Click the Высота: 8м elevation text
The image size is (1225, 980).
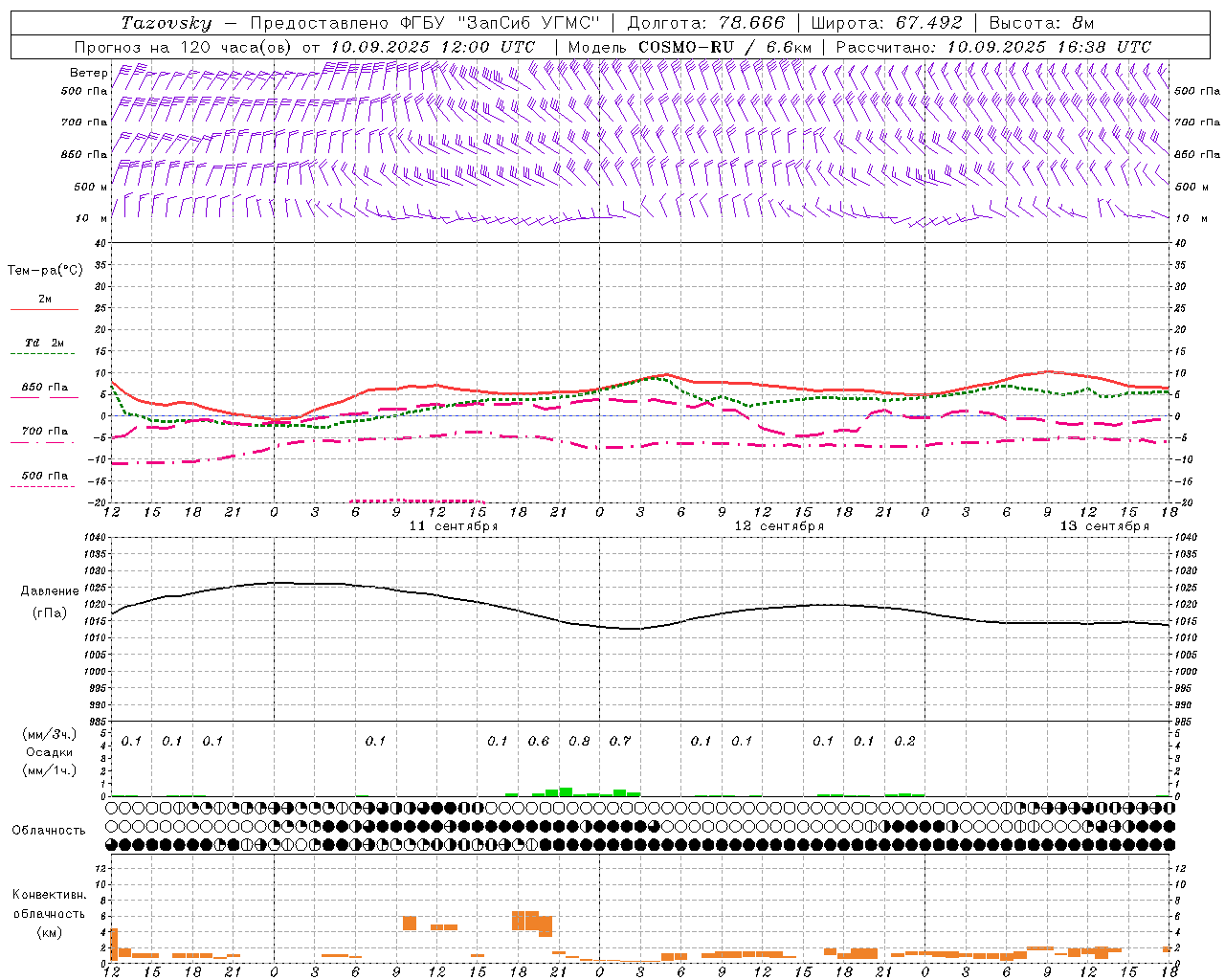click(1041, 23)
